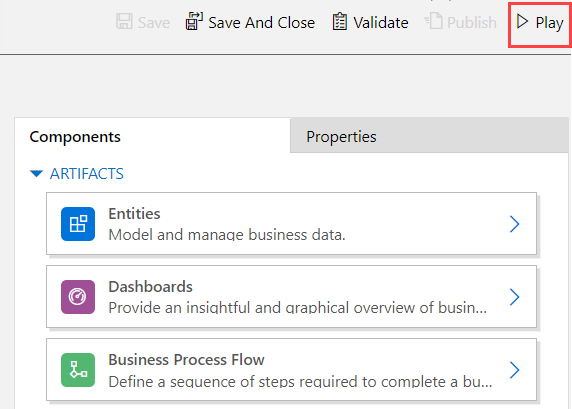Viewport: 572px width, 409px height.
Task: Collapse the ARTIFACTS section triangle
Action: (x=36, y=173)
